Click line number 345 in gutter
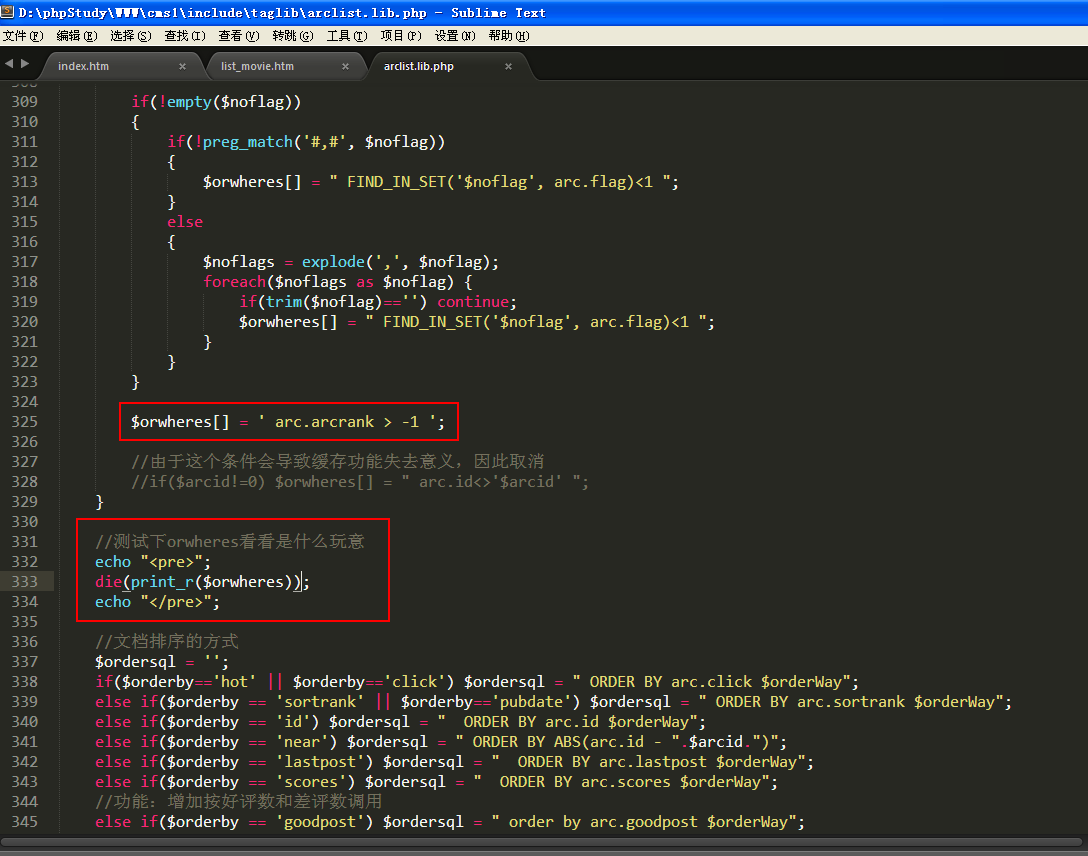The width and height of the screenshot is (1088, 856). click(x=24, y=822)
